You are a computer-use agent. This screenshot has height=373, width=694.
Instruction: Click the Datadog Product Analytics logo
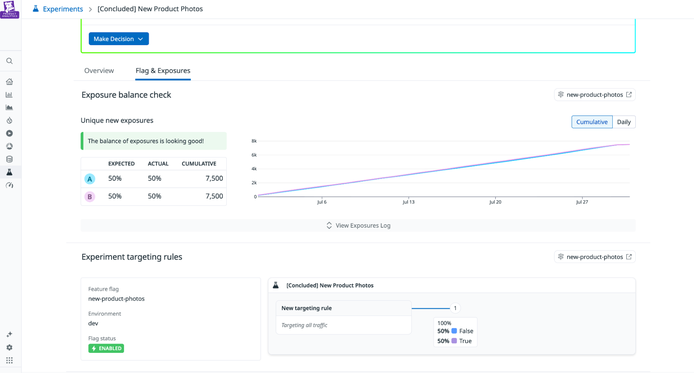tap(10, 9)
